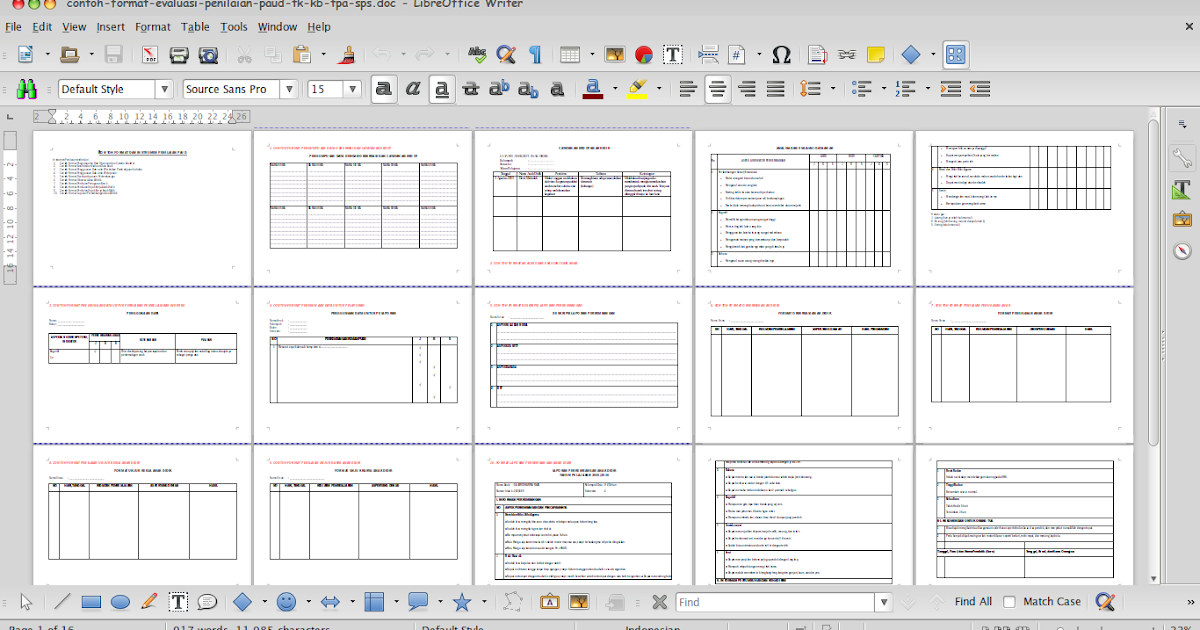This screenshot has width=1200, height=630.
Task: Open the Window menu
Action: [277, 27]
